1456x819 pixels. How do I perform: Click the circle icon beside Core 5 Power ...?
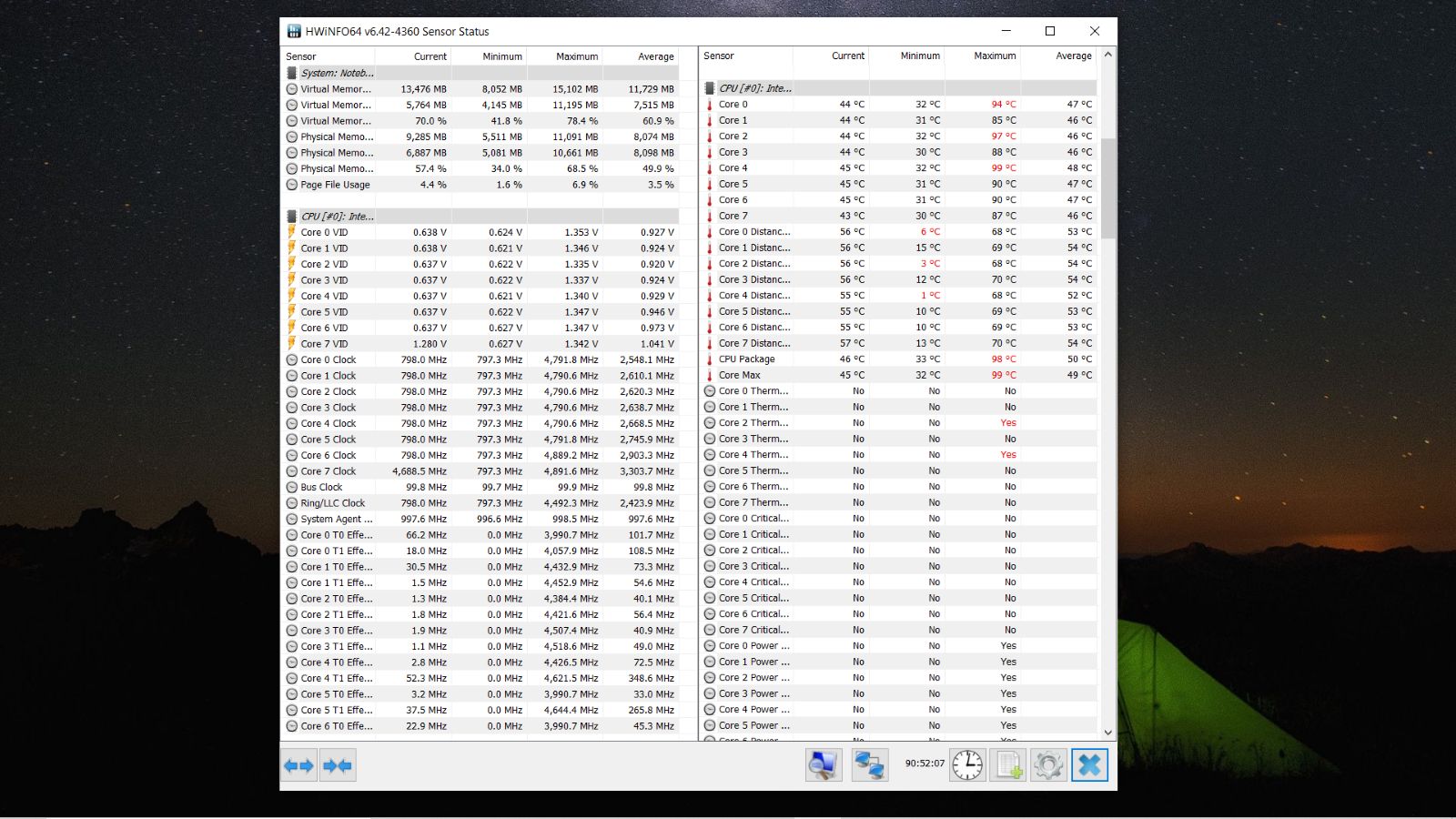point(710,725)
